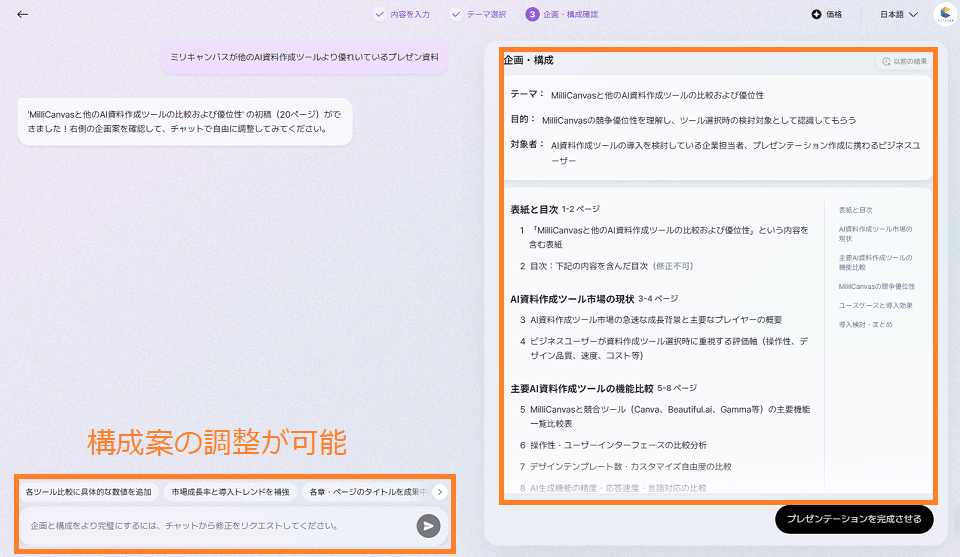Jump to 表紙と目次 in outline sidebar

855,210
